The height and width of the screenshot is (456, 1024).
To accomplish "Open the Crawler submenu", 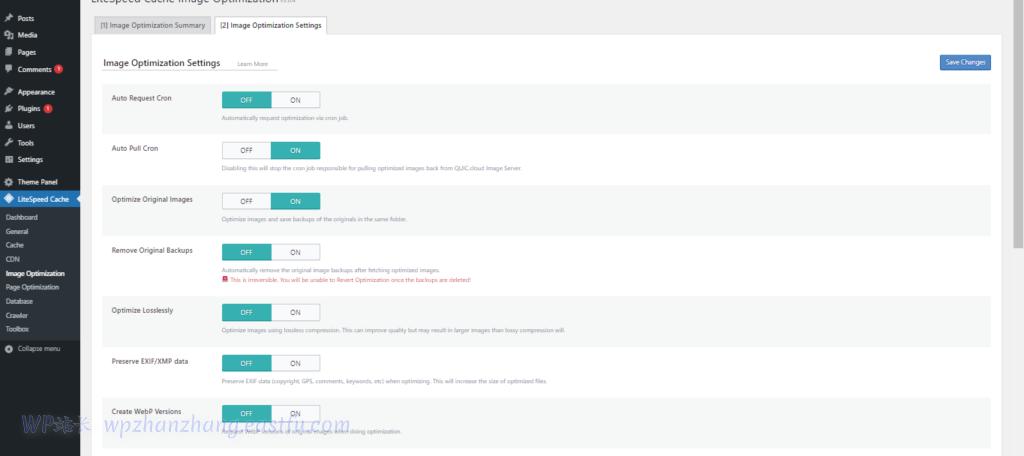I will [x=17, y=316].
